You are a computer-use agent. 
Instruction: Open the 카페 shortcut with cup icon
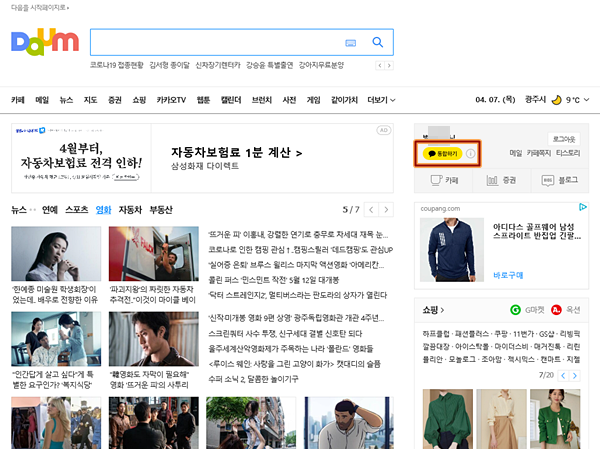click(444, 180)
